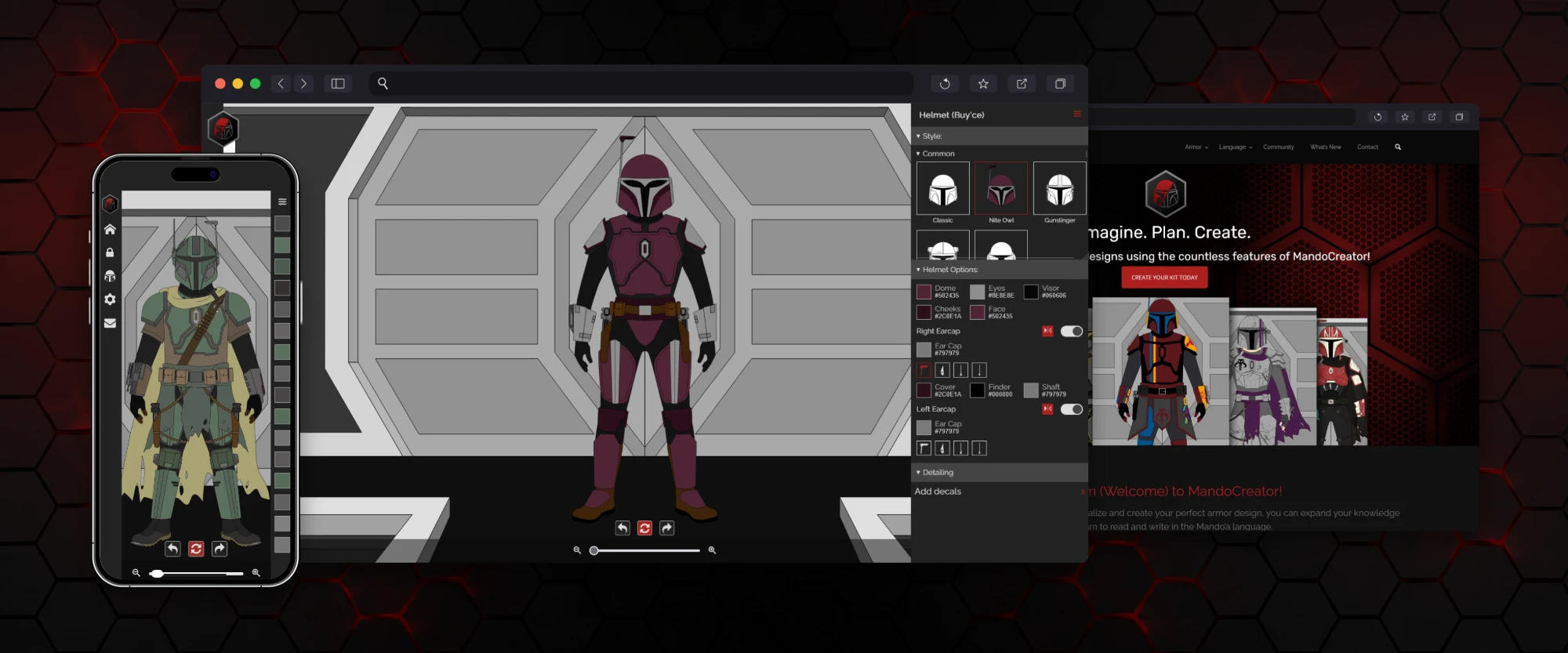Screen dimensions: 1568x653
Task: Open Contact in the website navigation
Action: click(1367, 147)
